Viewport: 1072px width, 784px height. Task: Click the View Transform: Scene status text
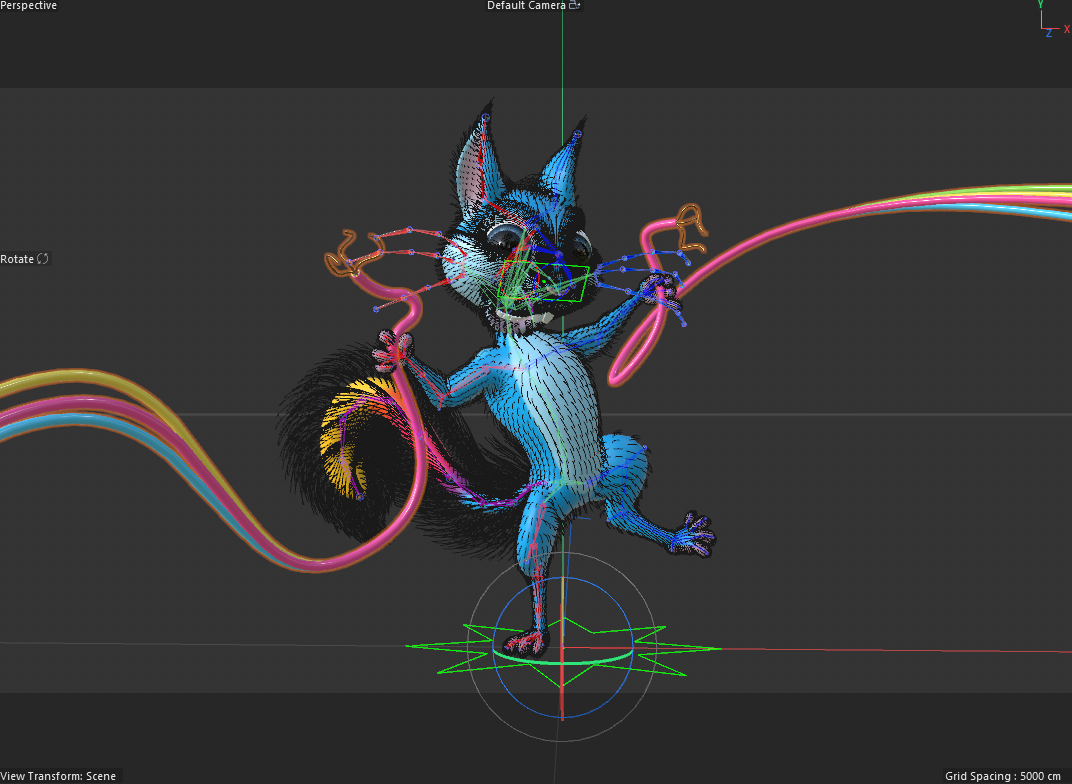59,776
